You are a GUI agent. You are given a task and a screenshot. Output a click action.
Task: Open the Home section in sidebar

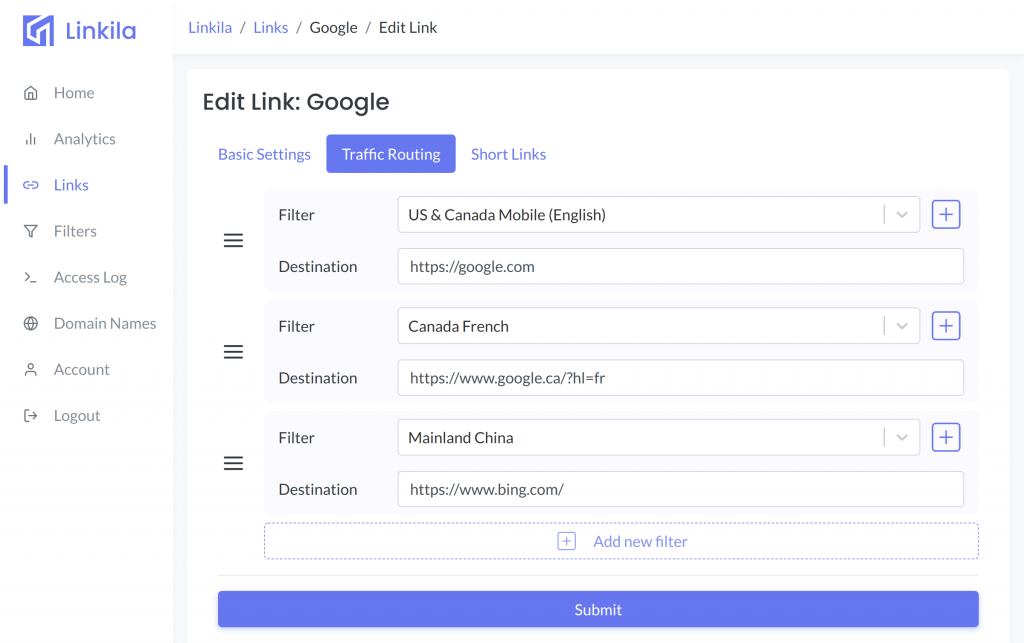[x=73, y=92]
